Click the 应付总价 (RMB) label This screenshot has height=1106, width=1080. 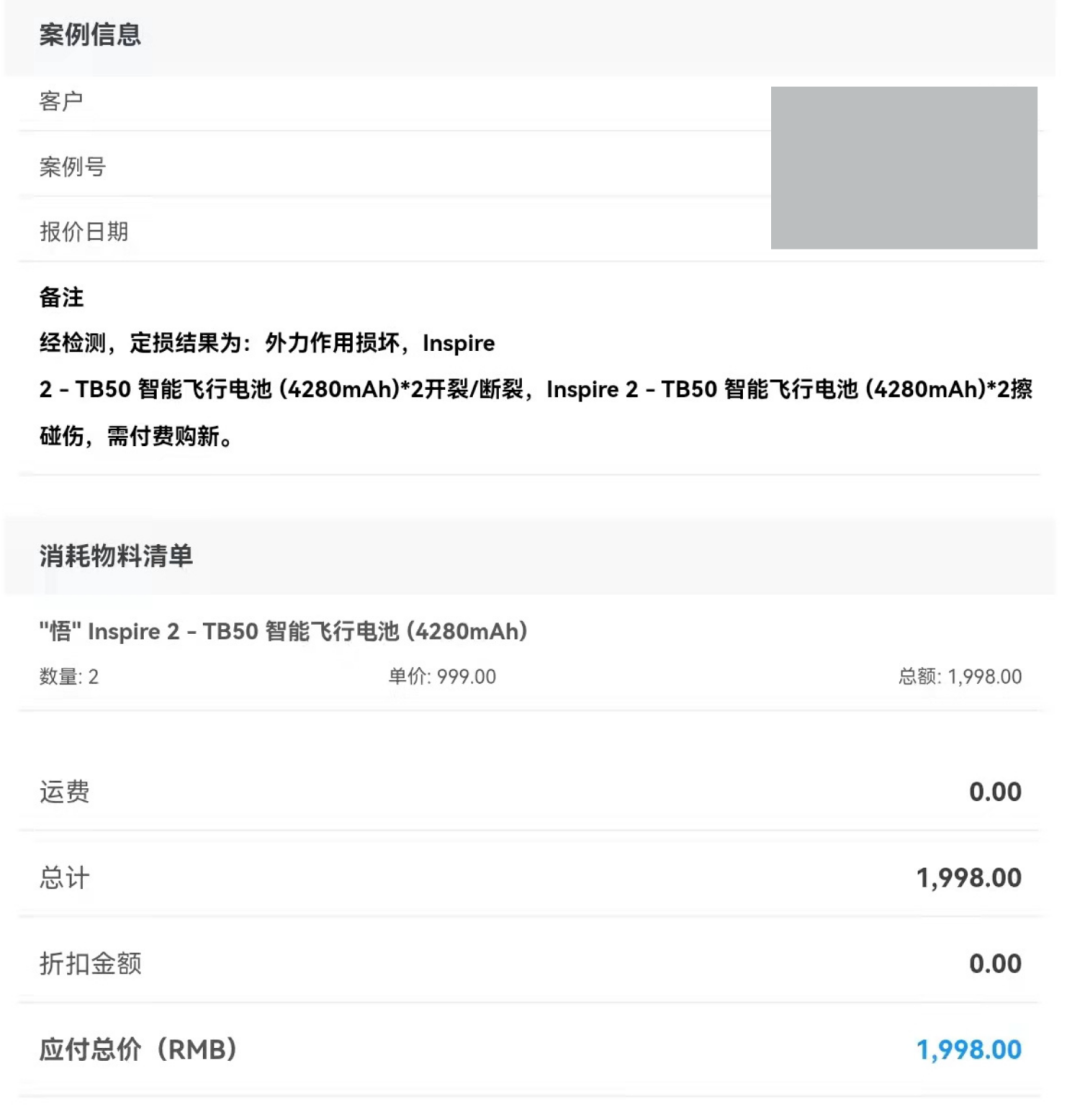point(138,1050)
